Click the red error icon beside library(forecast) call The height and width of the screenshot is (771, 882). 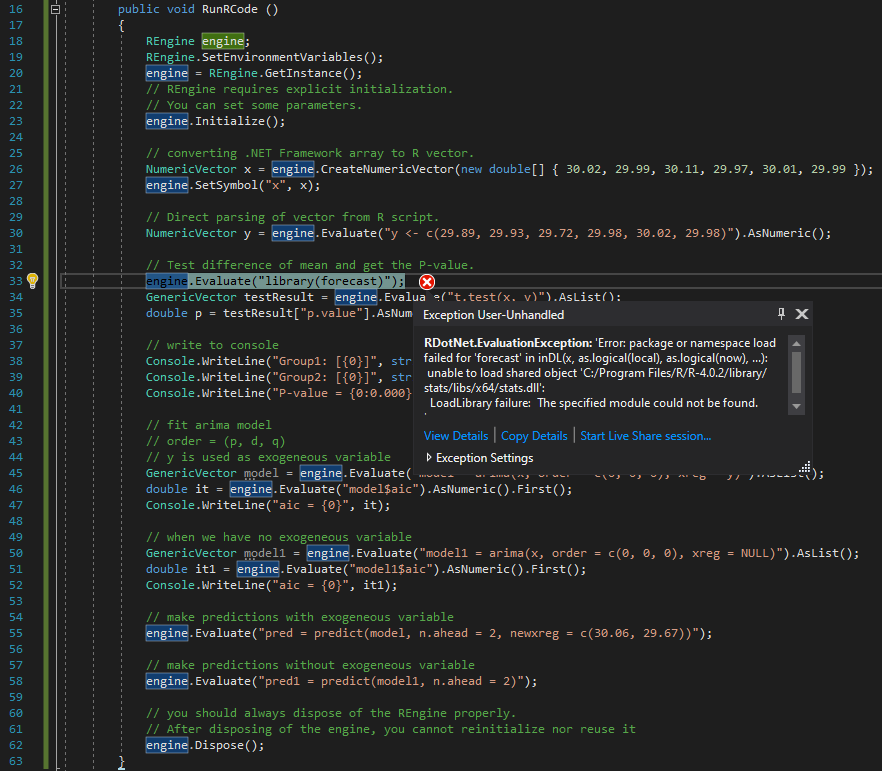427,282
